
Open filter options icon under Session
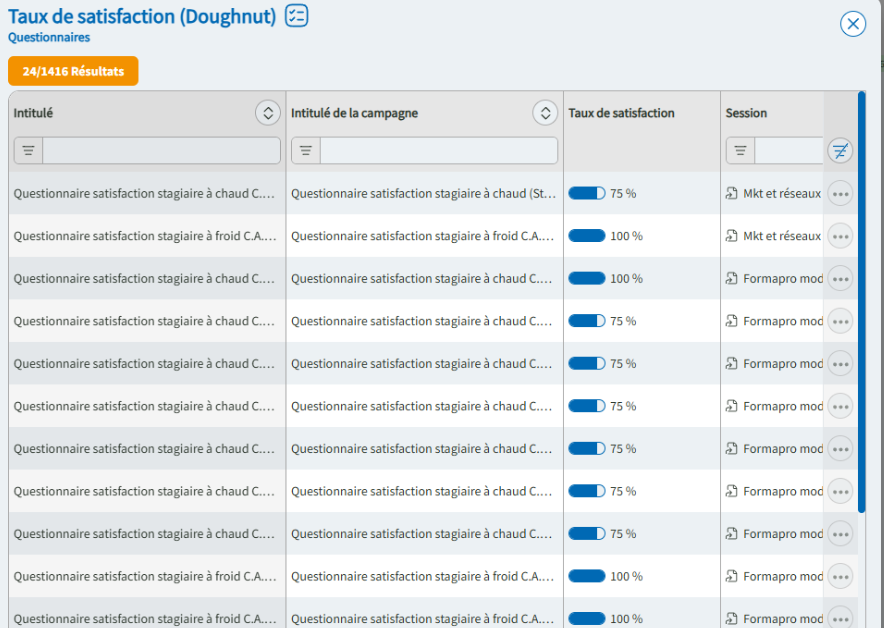coord(740,151)
